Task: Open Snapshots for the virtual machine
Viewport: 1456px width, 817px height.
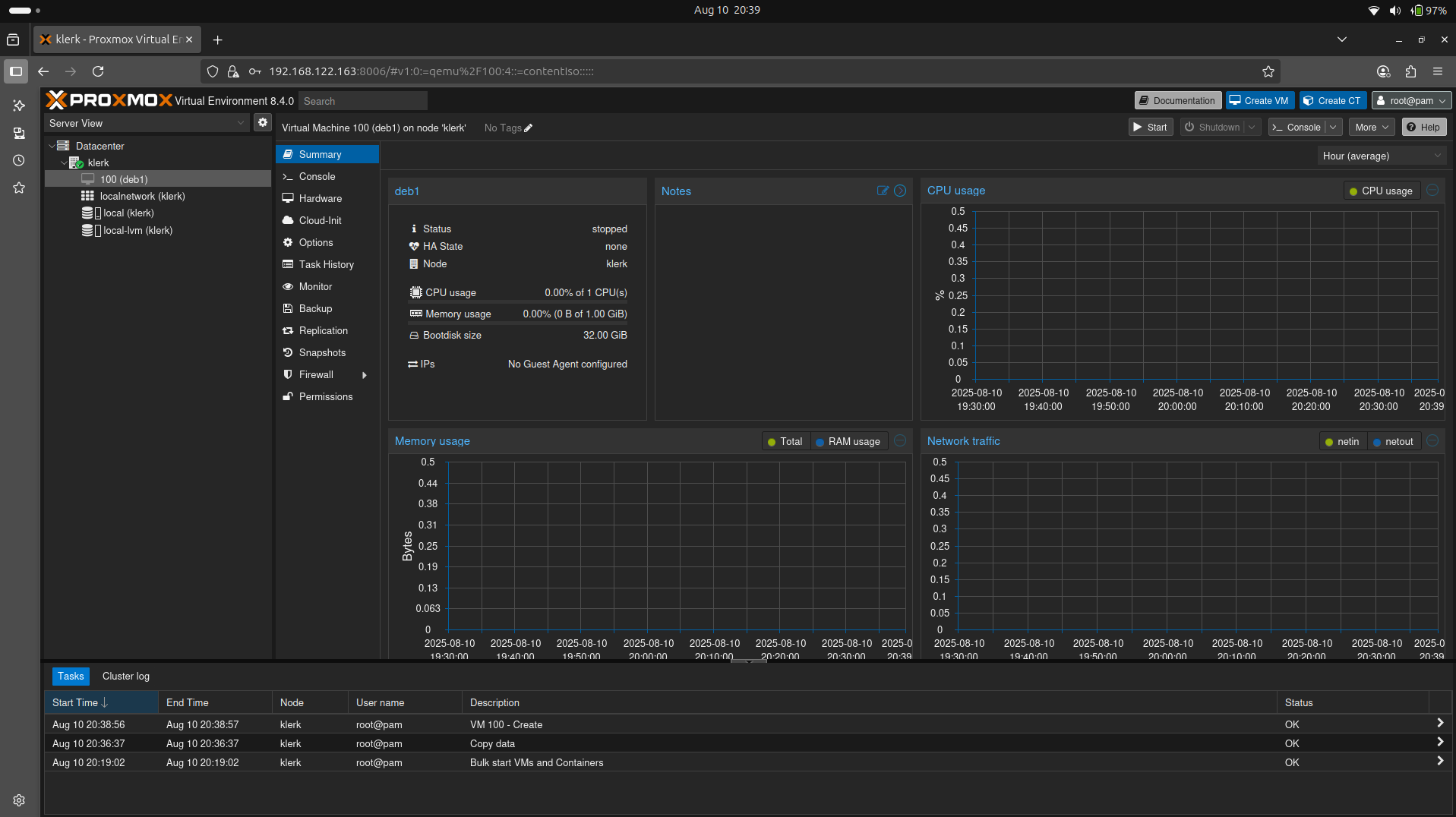Action: (321, 352)
